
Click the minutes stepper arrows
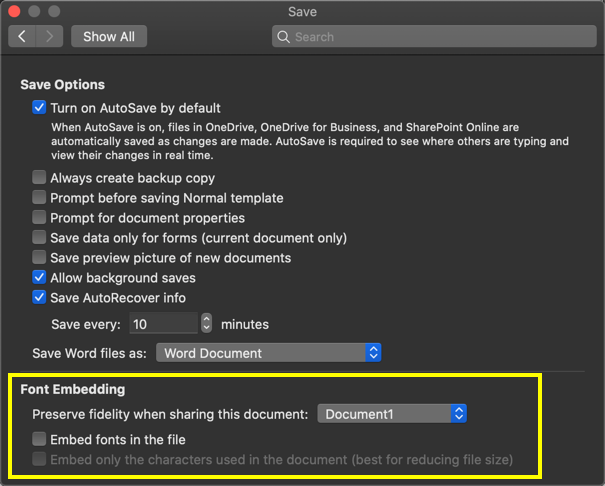[x=207, y=324]
